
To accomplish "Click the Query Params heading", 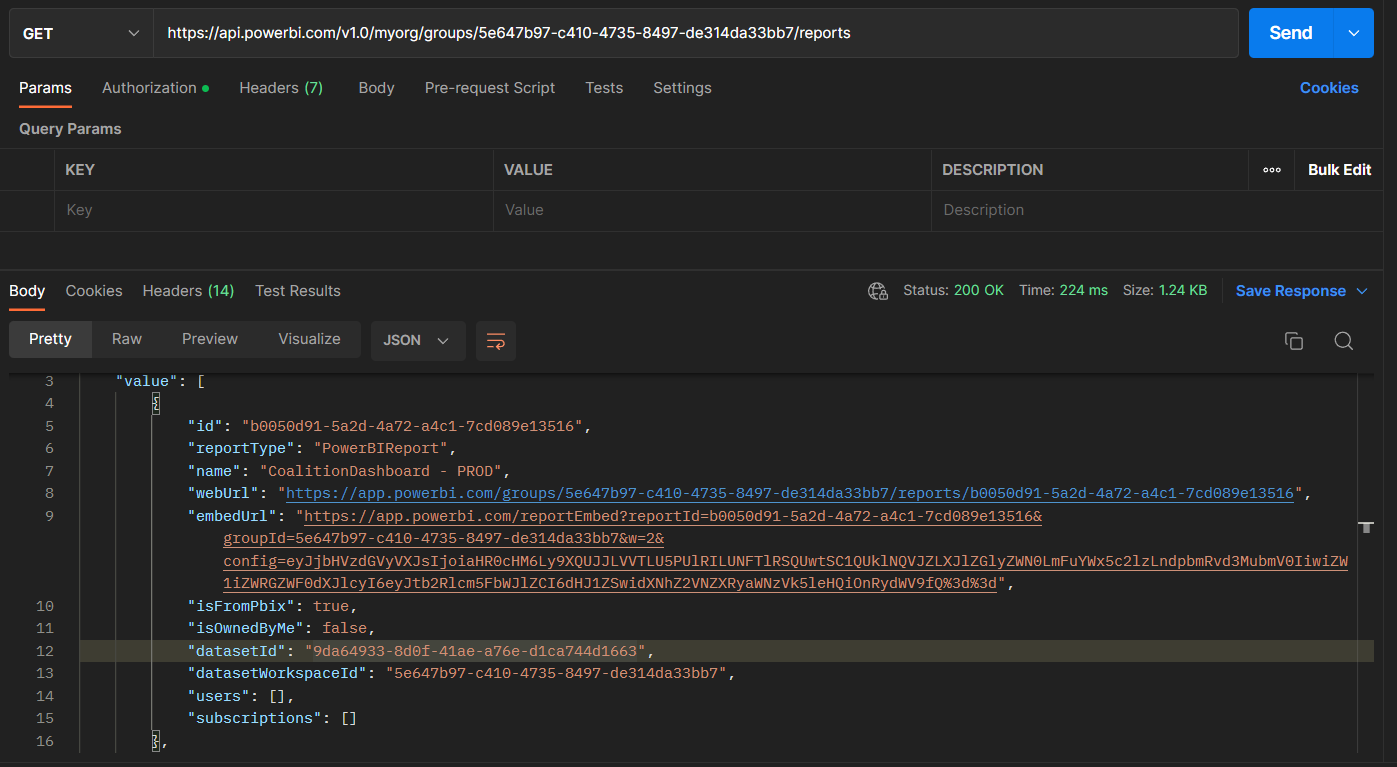I will click(x=70, y=129).
